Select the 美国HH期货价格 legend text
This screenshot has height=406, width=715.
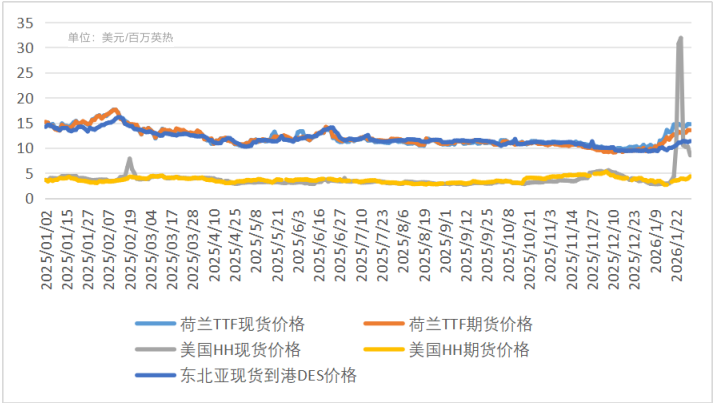point(469,350)
